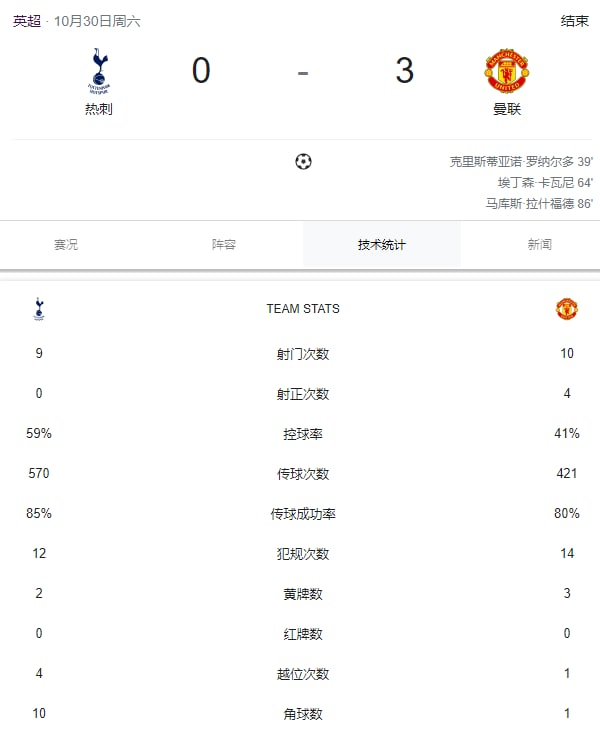This screenshot has width=600, height=743.
Task: Click the 角球数 stat label
Action: tap(303, 714)
